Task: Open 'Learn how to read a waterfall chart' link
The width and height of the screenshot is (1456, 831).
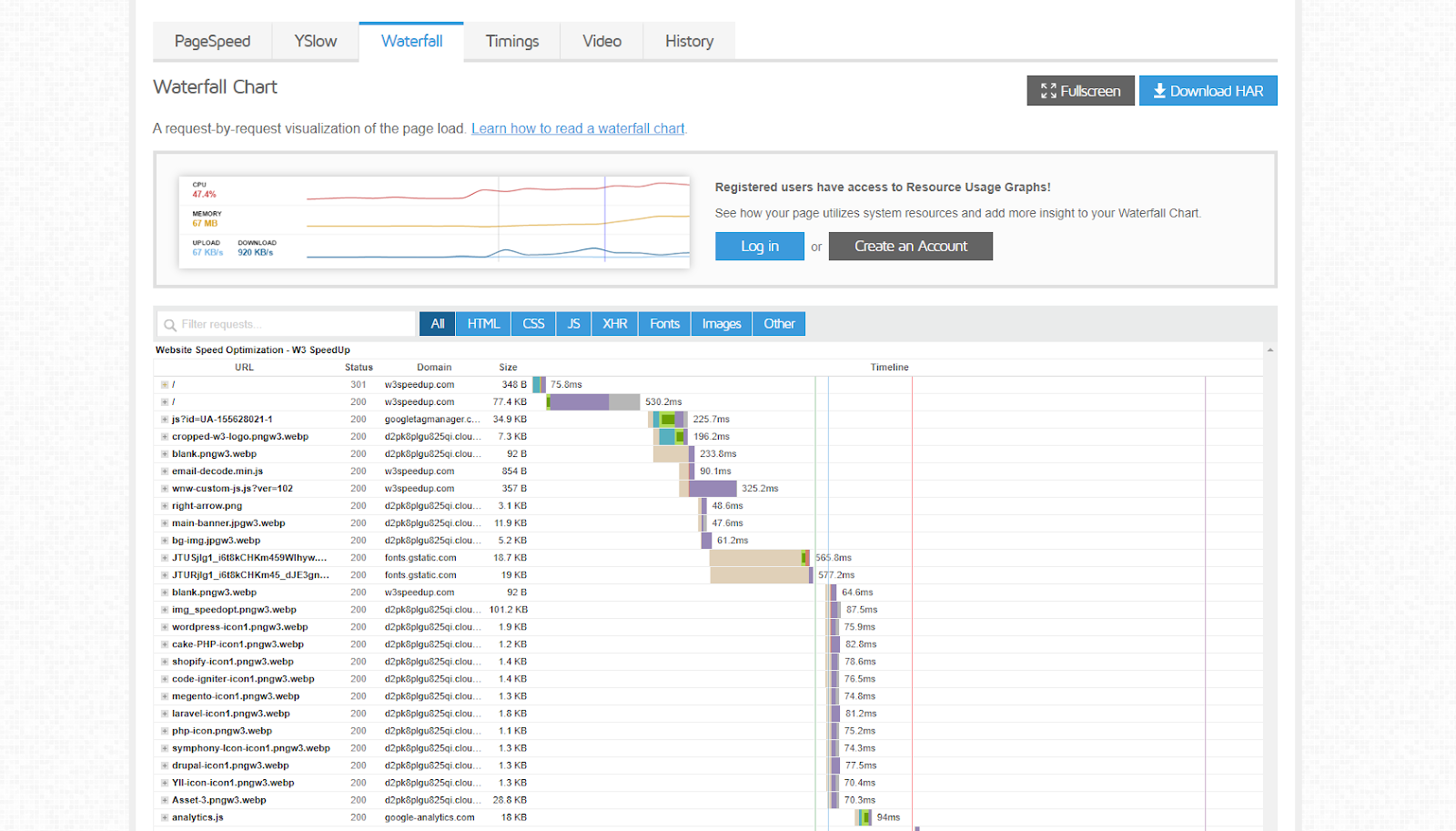Action: [x=578, y=129]
